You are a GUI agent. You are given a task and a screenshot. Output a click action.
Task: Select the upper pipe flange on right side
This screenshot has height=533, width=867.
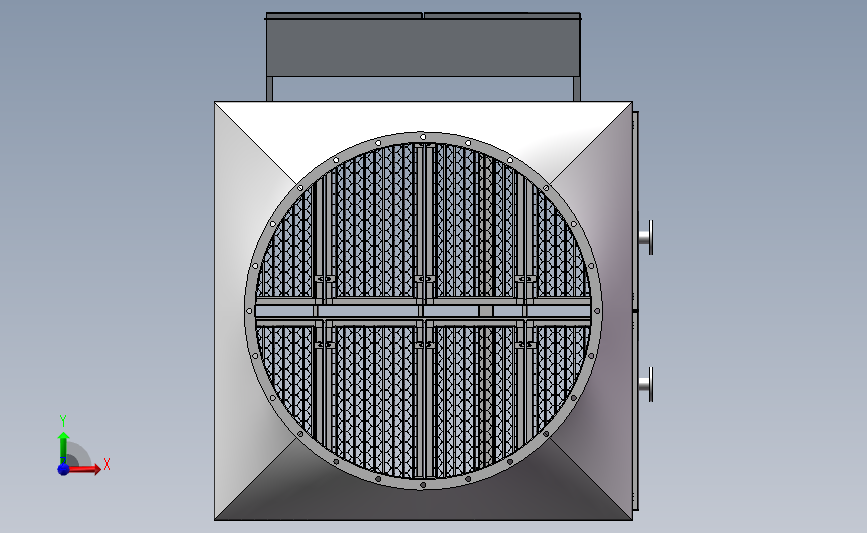tap(646, 237)
